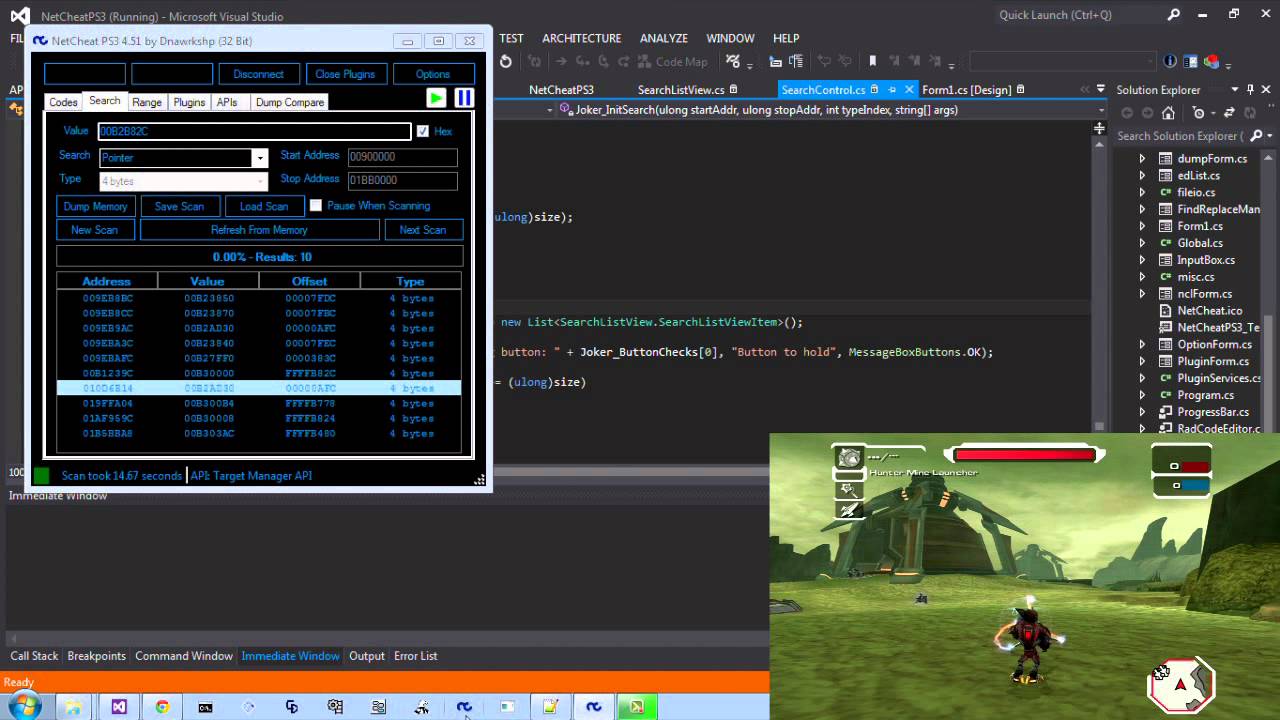Image resolution: width=1280 pixels, height=720 pixels.
Task: Click the Solution Explorer sync icon
Action: (1229, 113)
